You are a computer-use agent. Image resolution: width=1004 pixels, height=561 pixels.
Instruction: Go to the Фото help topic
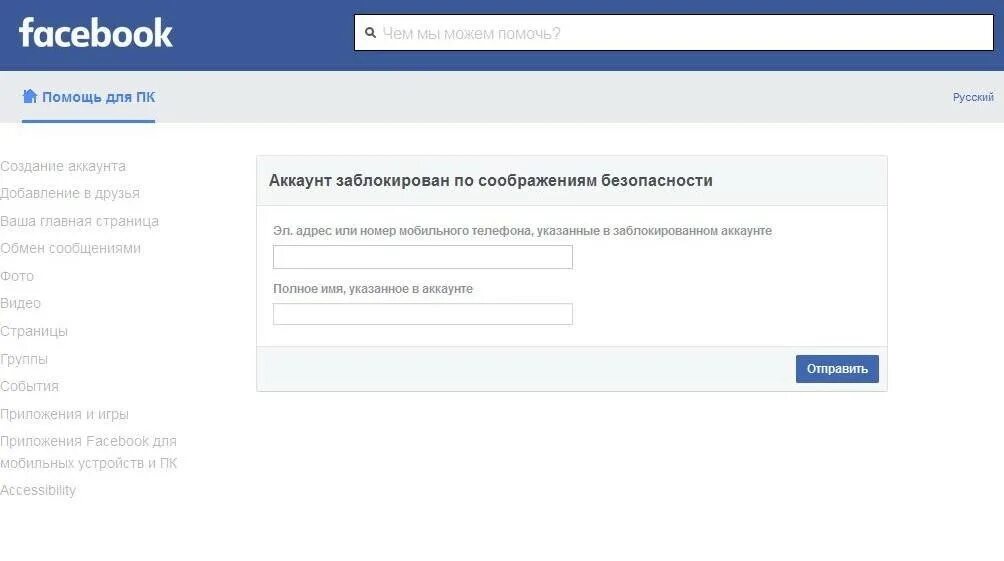(17, 276)
